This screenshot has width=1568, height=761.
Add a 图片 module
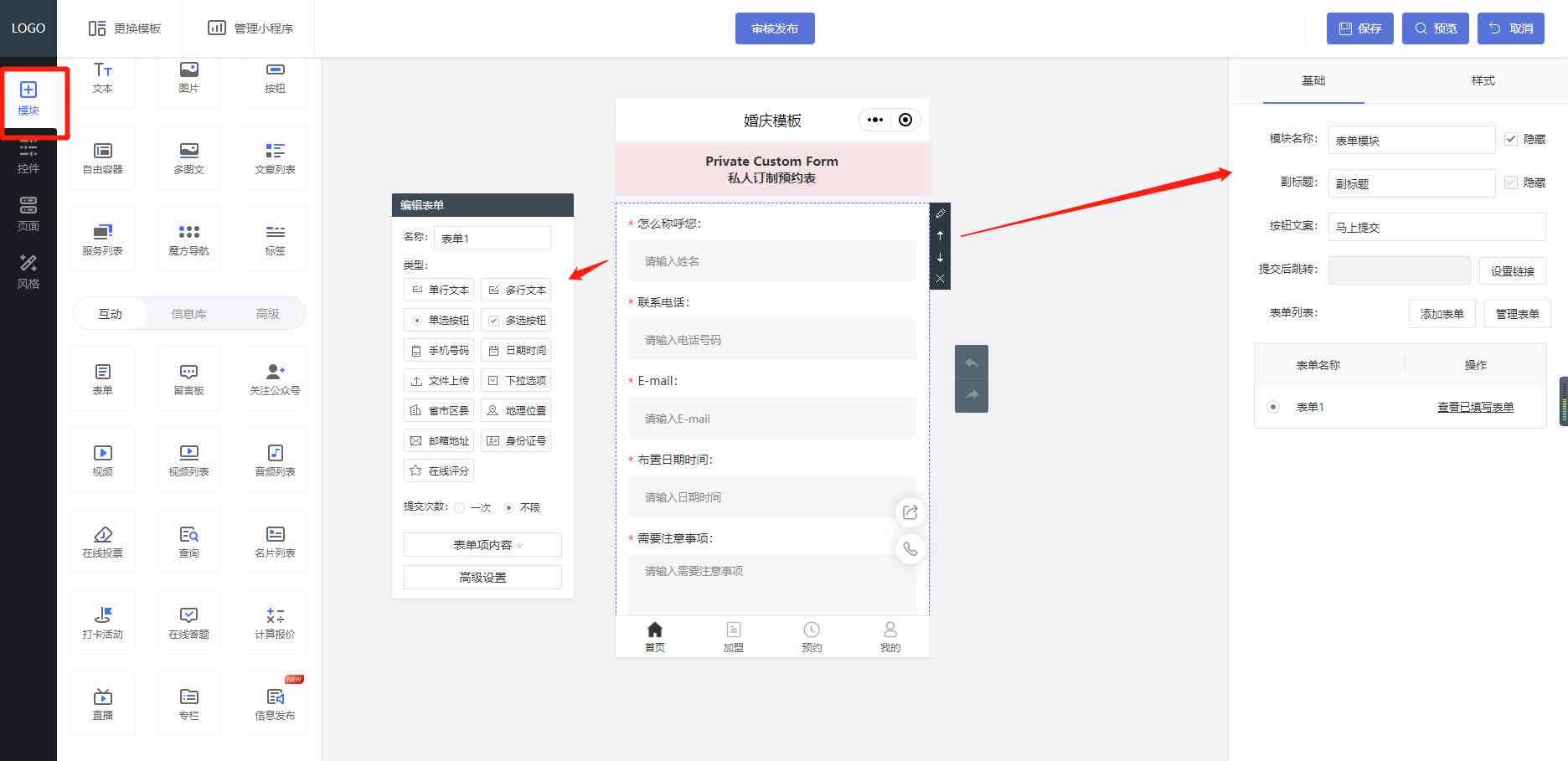(x=189, y=78)
